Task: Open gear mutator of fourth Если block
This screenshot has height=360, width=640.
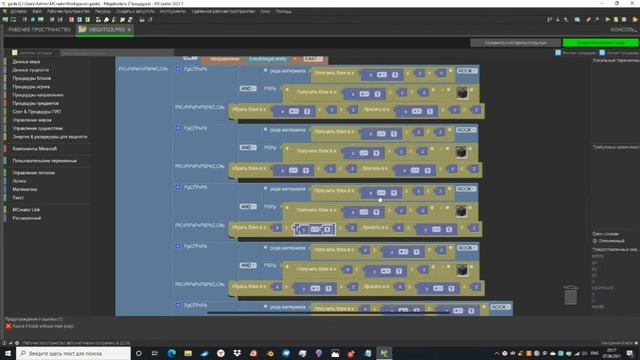Action: tap(178, 246)
